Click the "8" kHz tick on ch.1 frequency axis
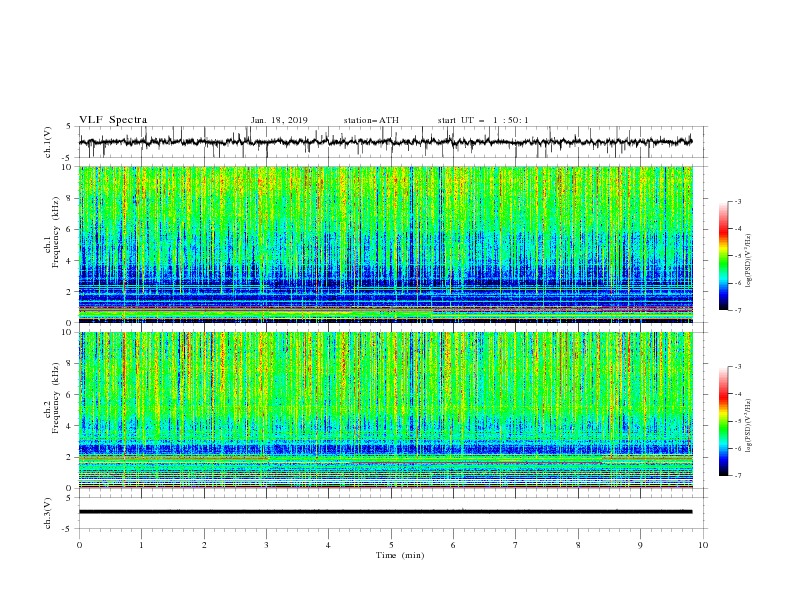 tap(70, 198)
